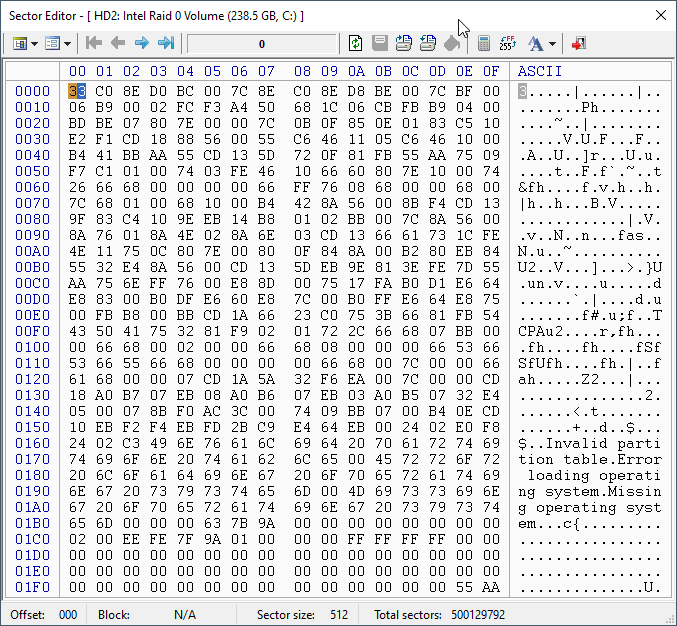
Task: Click ASCII text ' loading operati'
Action: [x=590, y=475]
